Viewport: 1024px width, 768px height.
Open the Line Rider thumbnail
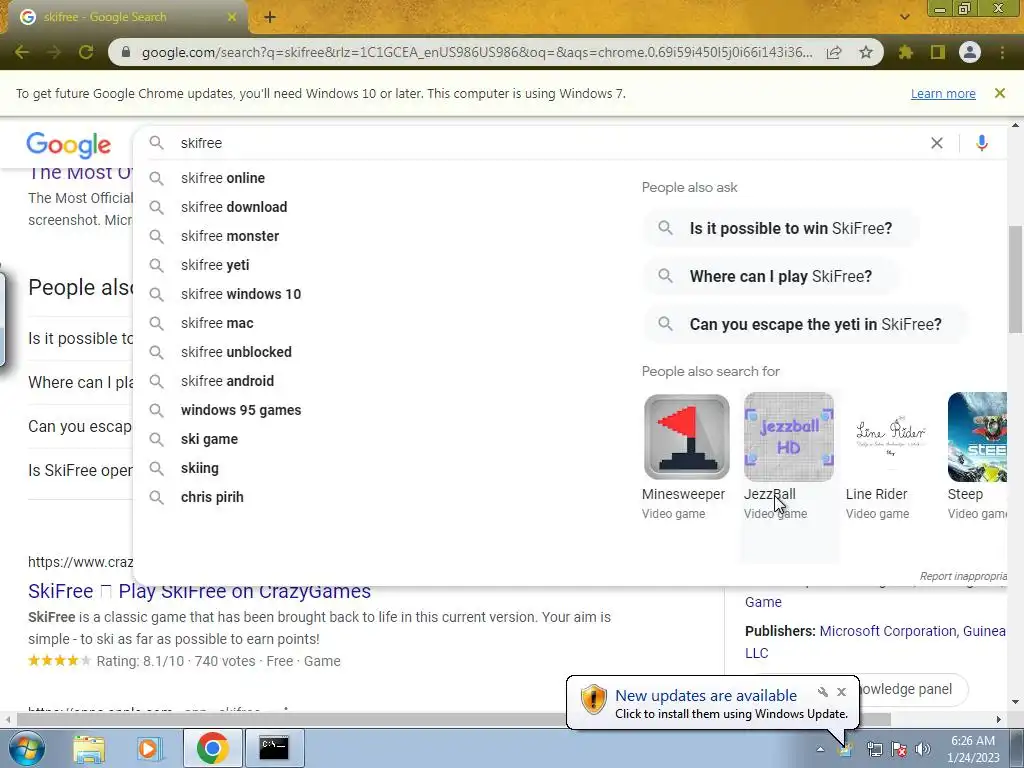(891, 437)
